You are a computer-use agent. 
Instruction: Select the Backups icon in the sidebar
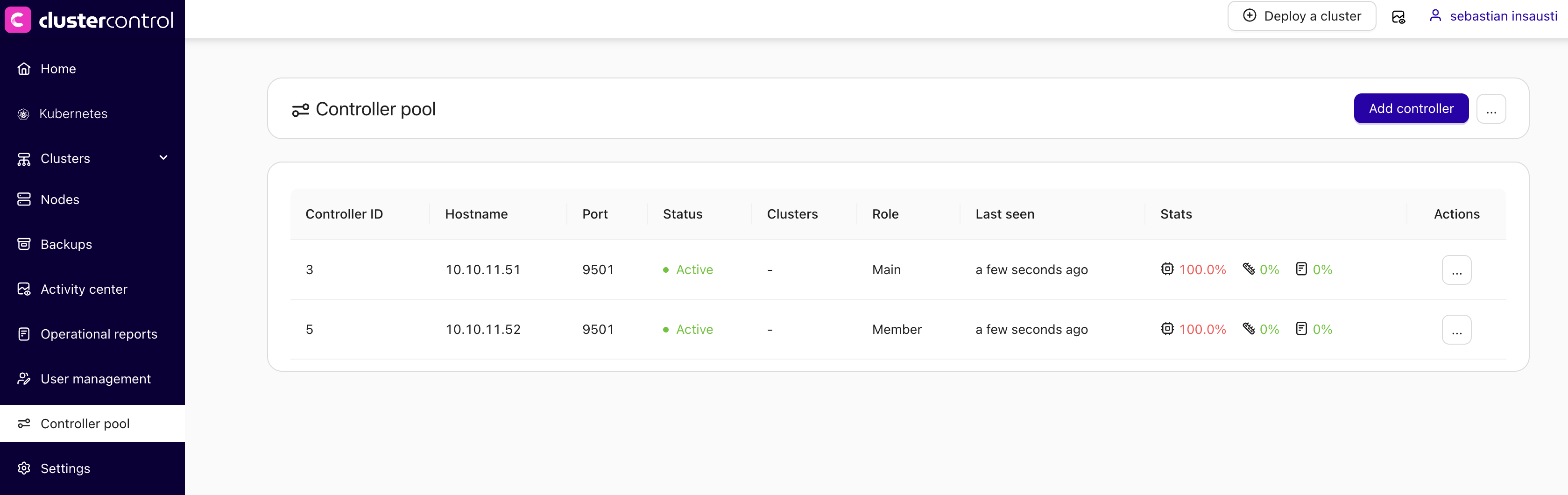(24, 244)
